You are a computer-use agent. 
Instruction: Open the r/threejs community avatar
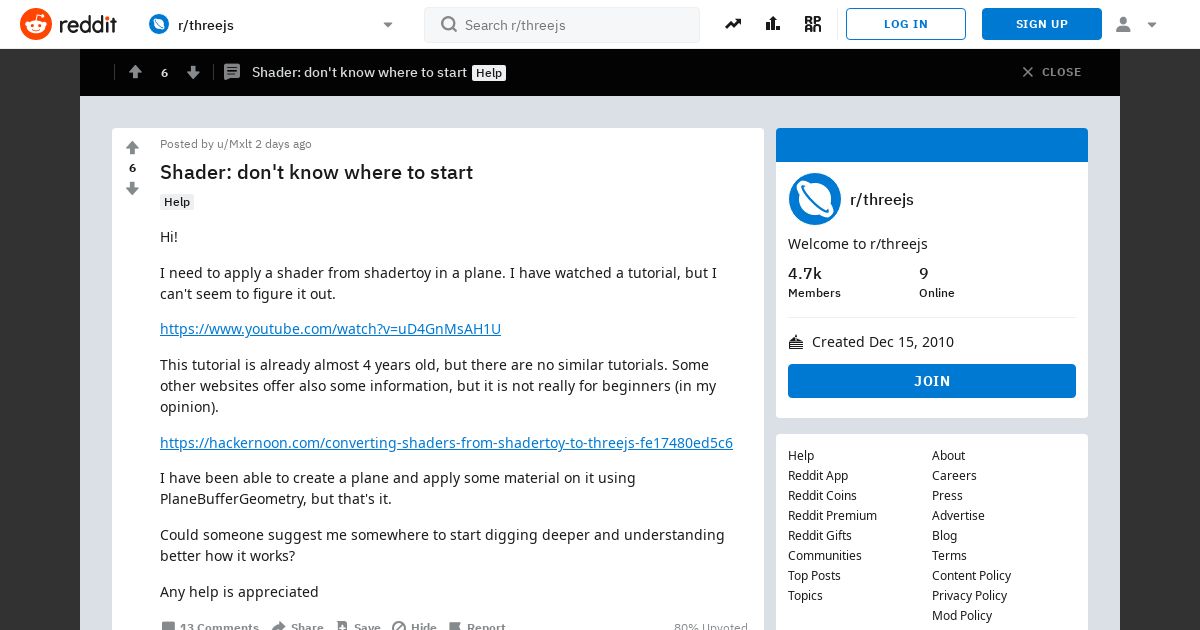(x=814, y=199)
